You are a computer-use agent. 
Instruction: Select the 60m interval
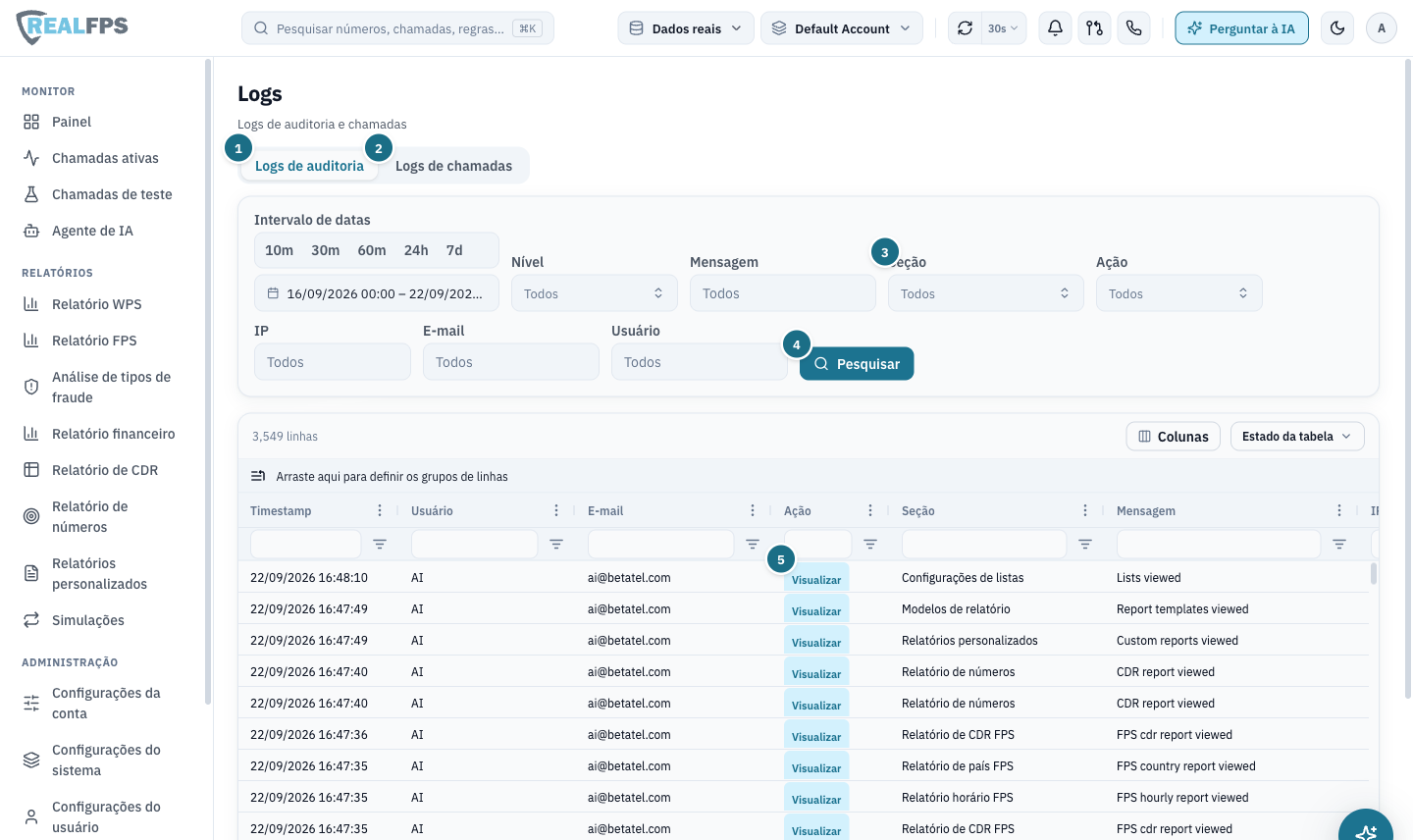click(372, 250)
